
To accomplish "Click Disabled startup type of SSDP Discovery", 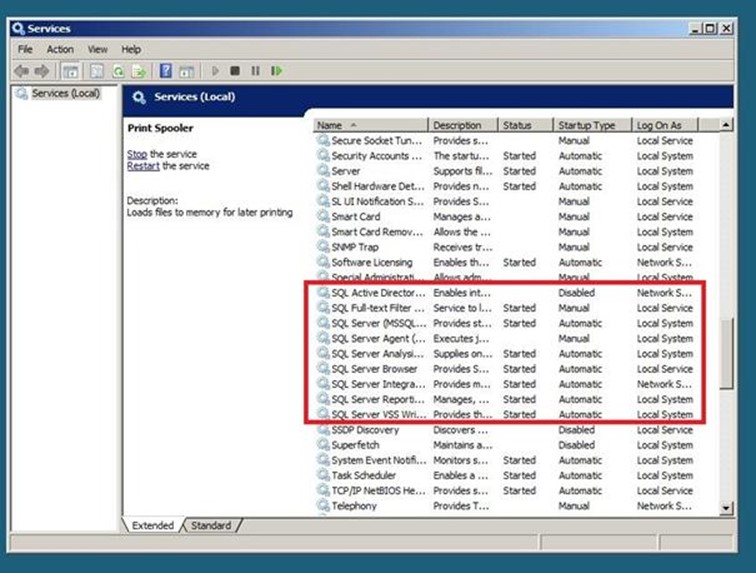I will pos(576,430).
